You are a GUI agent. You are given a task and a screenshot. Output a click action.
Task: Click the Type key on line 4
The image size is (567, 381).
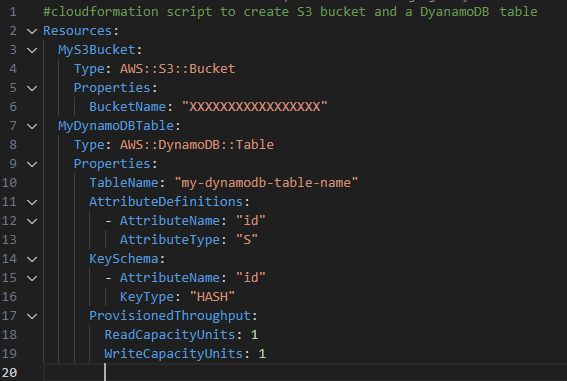89,69
